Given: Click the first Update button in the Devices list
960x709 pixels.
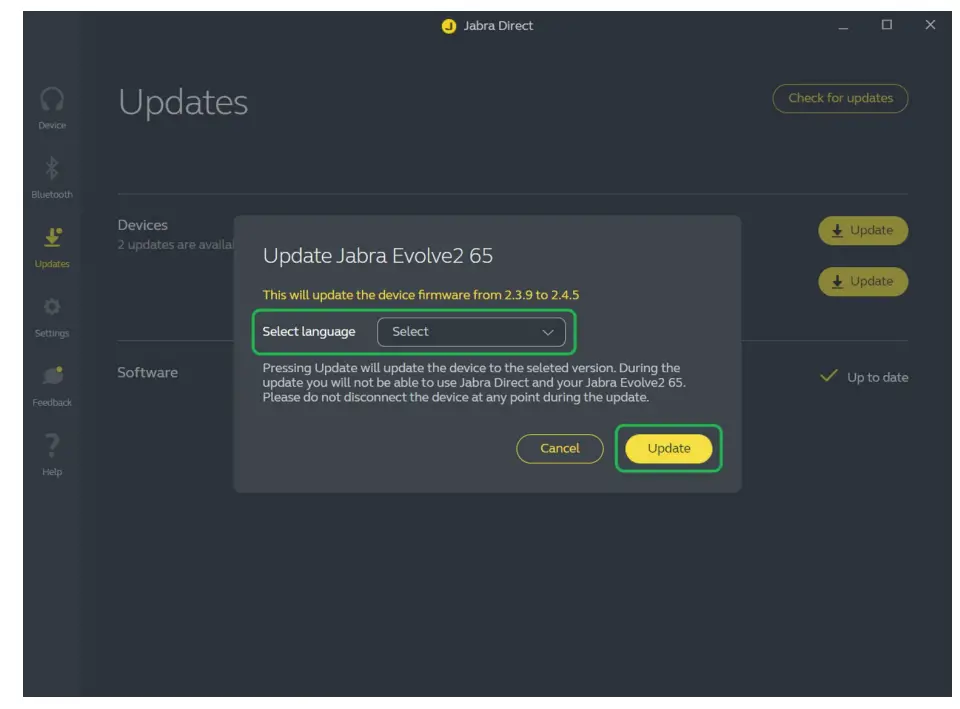Looking at the screenshot, I should coord(863,230).
